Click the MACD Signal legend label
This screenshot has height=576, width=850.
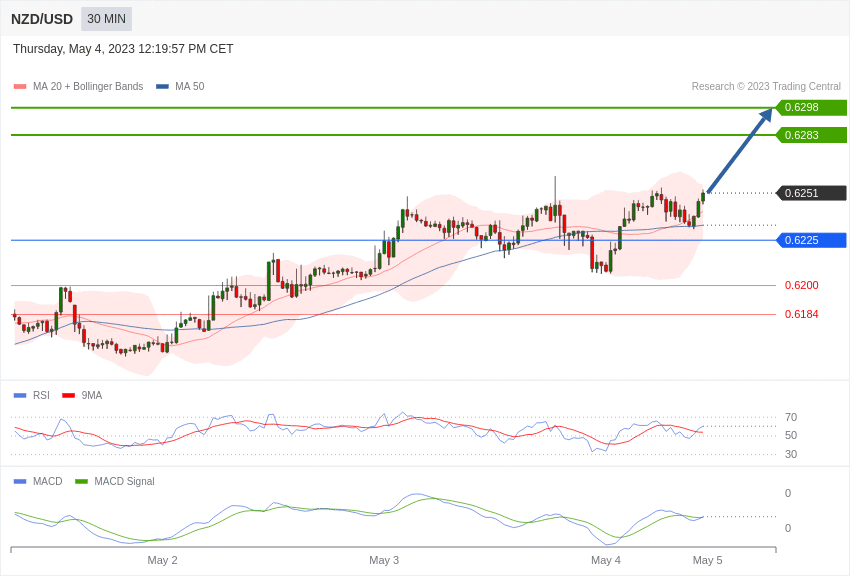click(124, 481)
